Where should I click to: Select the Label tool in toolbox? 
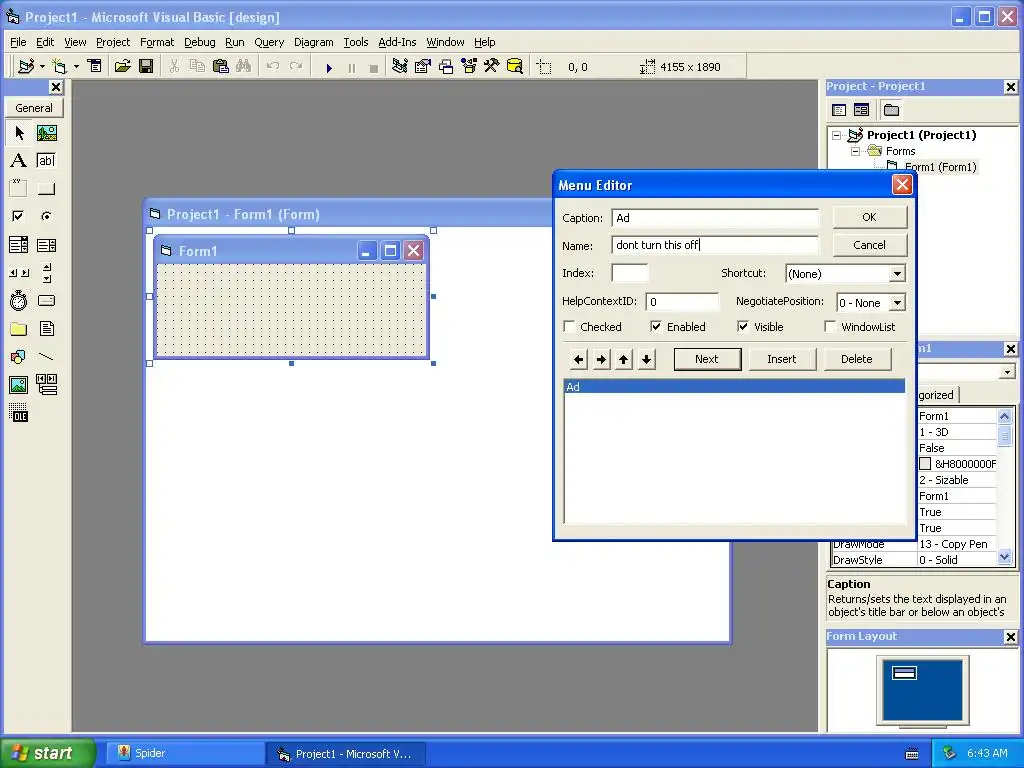[19, 161]
